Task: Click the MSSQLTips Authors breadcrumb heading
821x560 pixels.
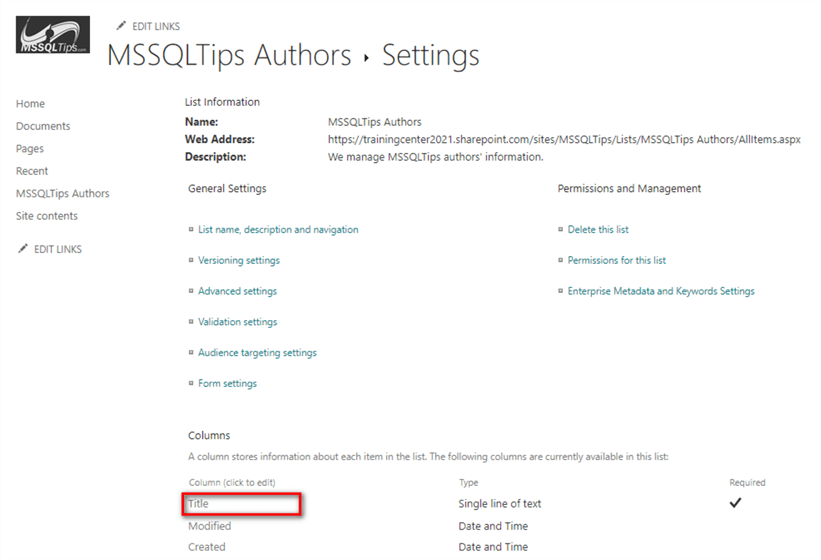Action: 229,56
